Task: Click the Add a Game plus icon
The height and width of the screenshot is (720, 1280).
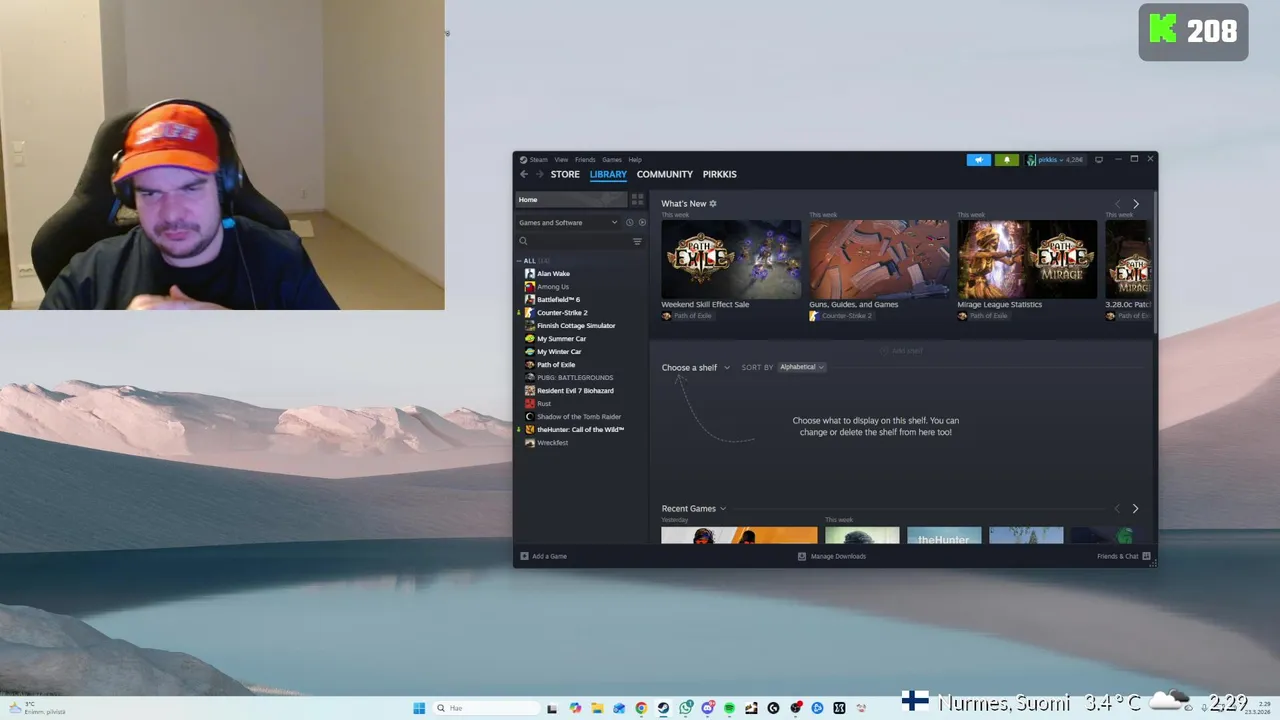Action: [524, 556]
